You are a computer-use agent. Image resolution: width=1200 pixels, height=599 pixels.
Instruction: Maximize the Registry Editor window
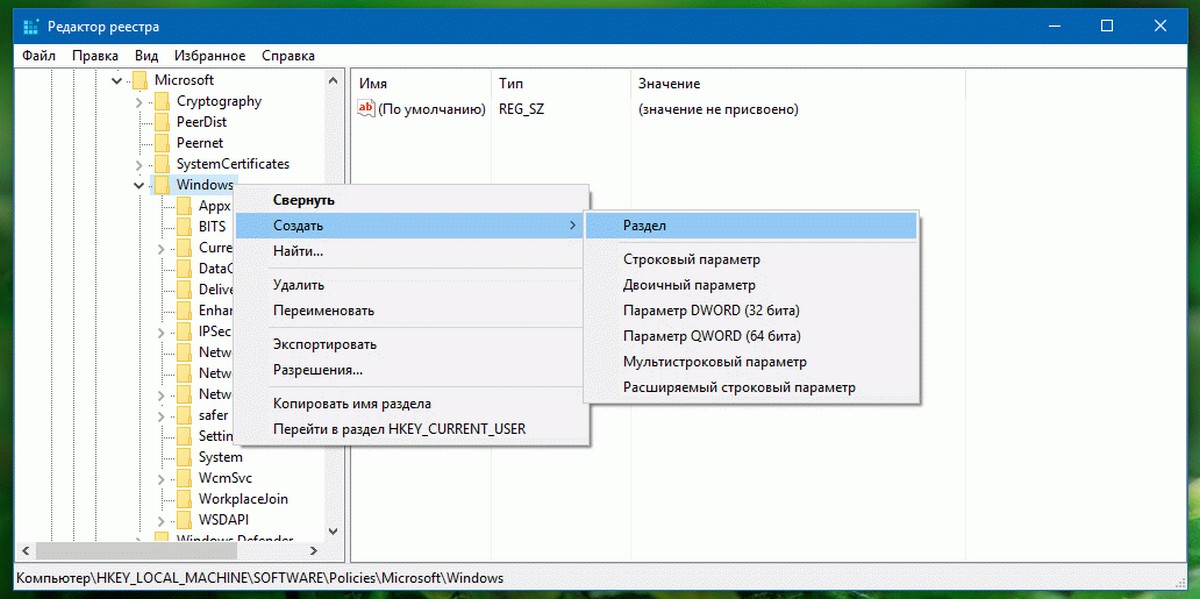pyautogui.click(x=1106, y=26)
